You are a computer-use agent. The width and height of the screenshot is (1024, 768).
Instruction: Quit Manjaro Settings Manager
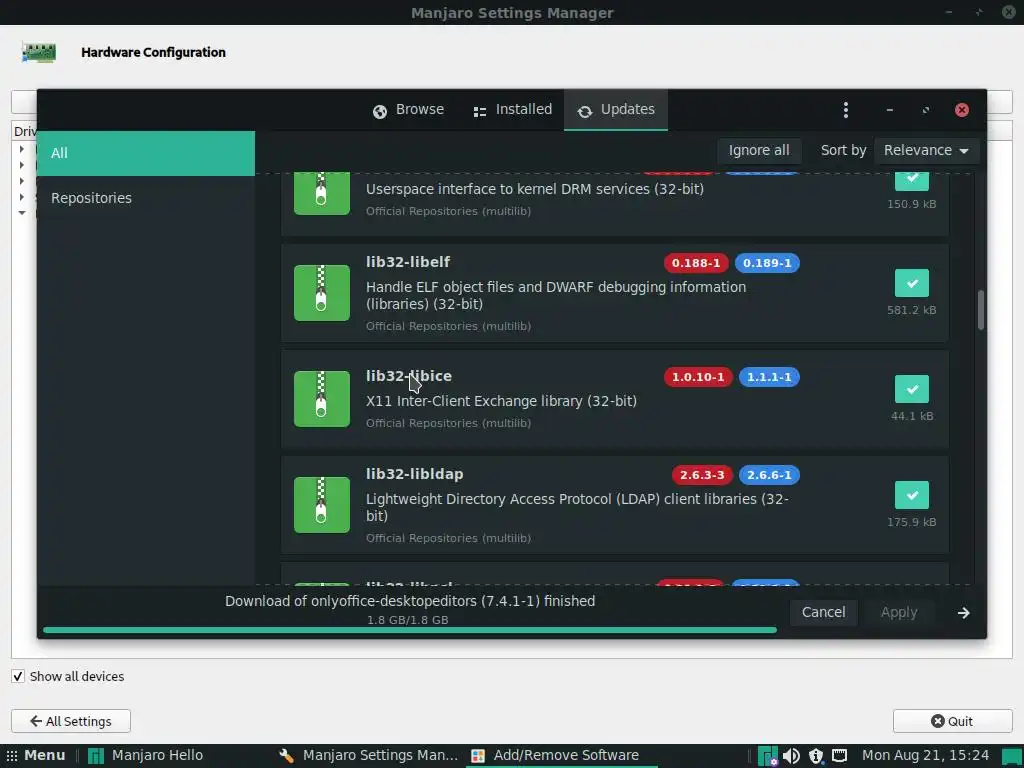pyautogui.click(x=952, y=721)
